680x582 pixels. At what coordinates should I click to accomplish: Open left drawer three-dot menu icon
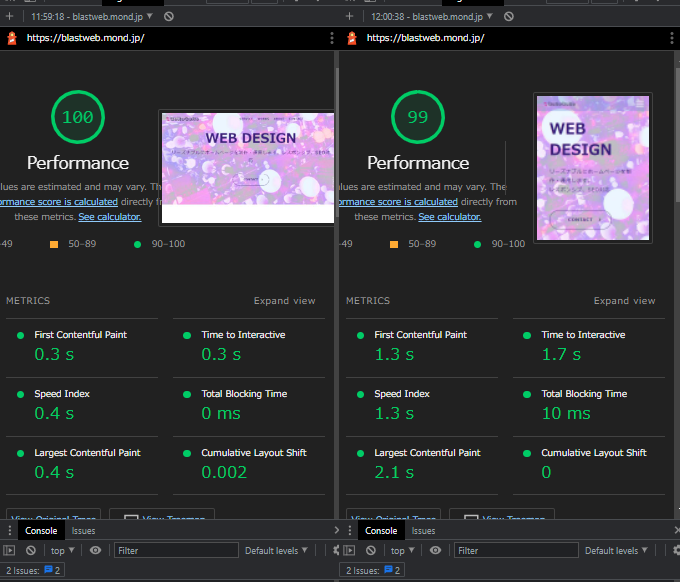(10, 530)
